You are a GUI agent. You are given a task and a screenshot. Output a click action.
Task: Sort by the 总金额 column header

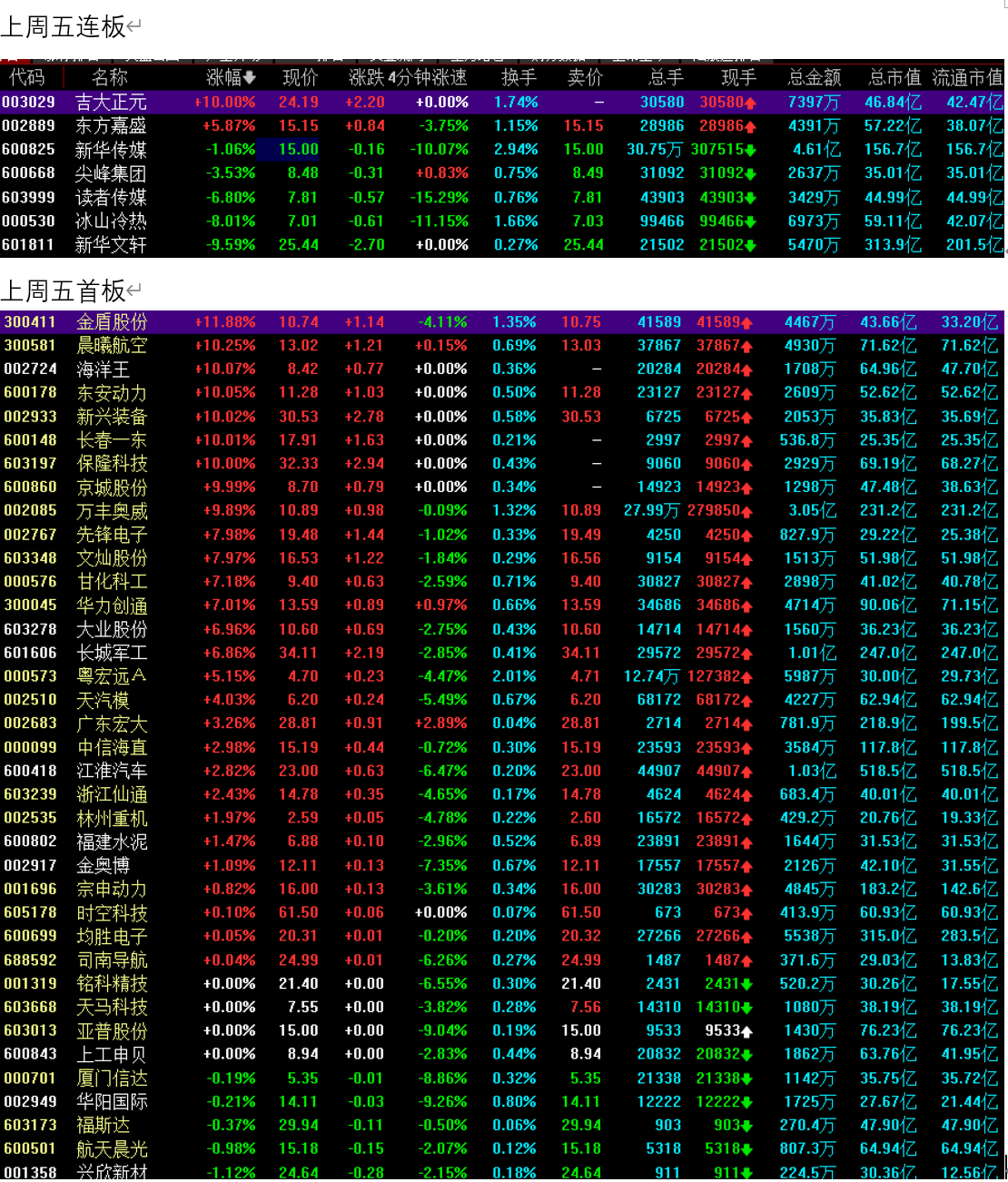coord(815,77)
